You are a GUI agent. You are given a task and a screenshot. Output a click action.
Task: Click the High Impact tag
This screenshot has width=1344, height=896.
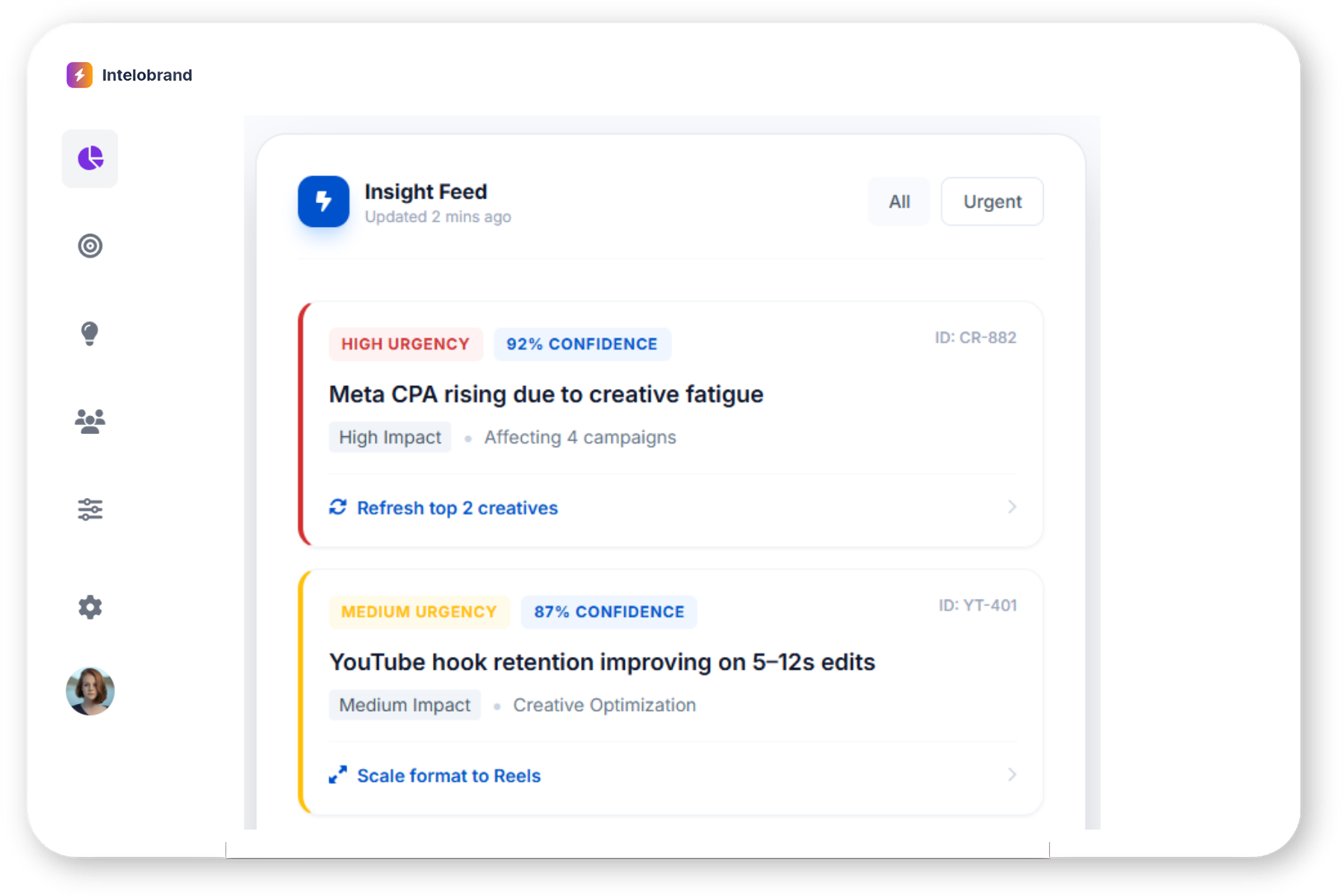(390, 438)
